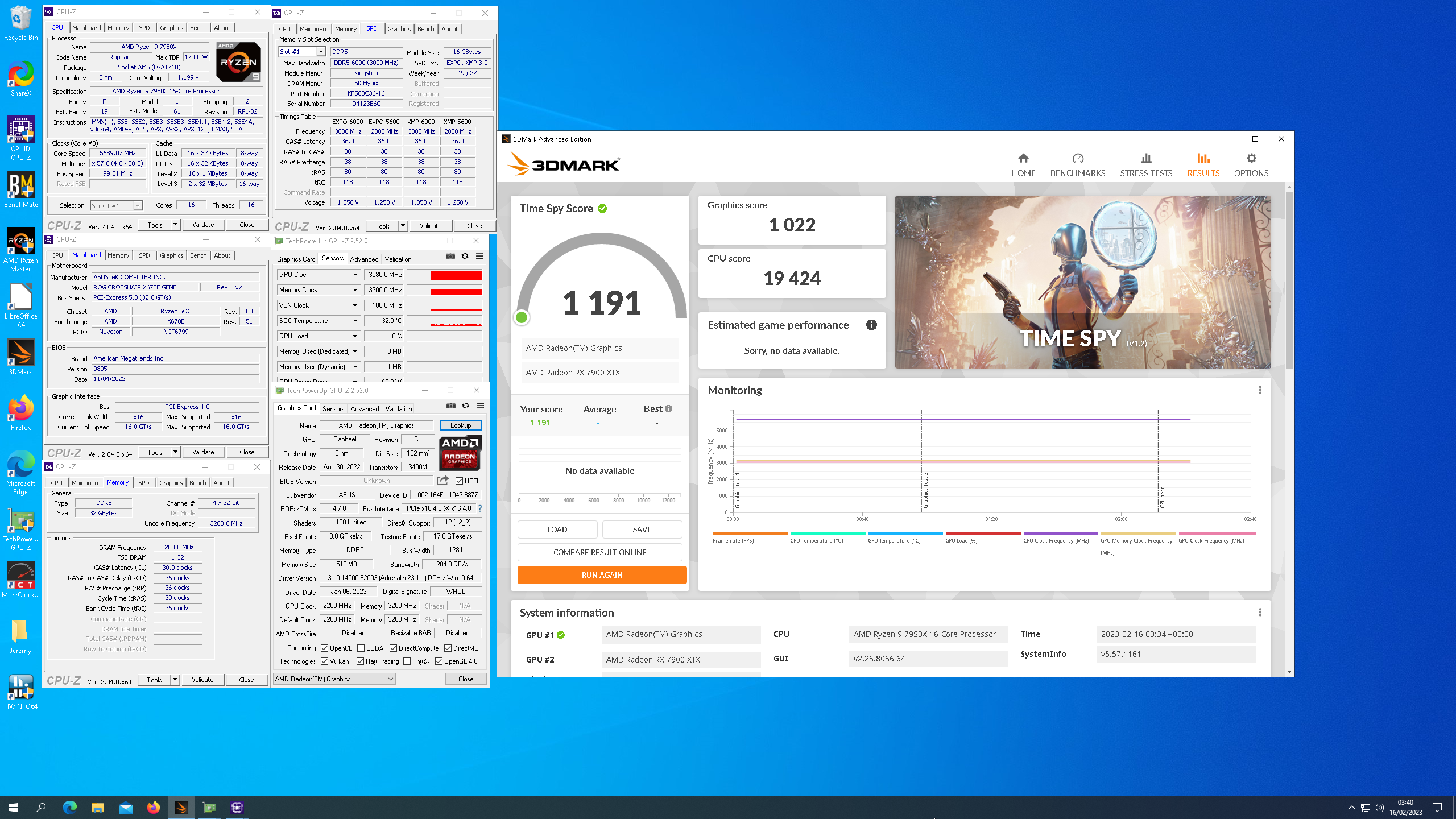The width and height of the screenshot is (1456, 819).
Task: Click the Lookup button in GPU-Z
Action: [460, 425]
